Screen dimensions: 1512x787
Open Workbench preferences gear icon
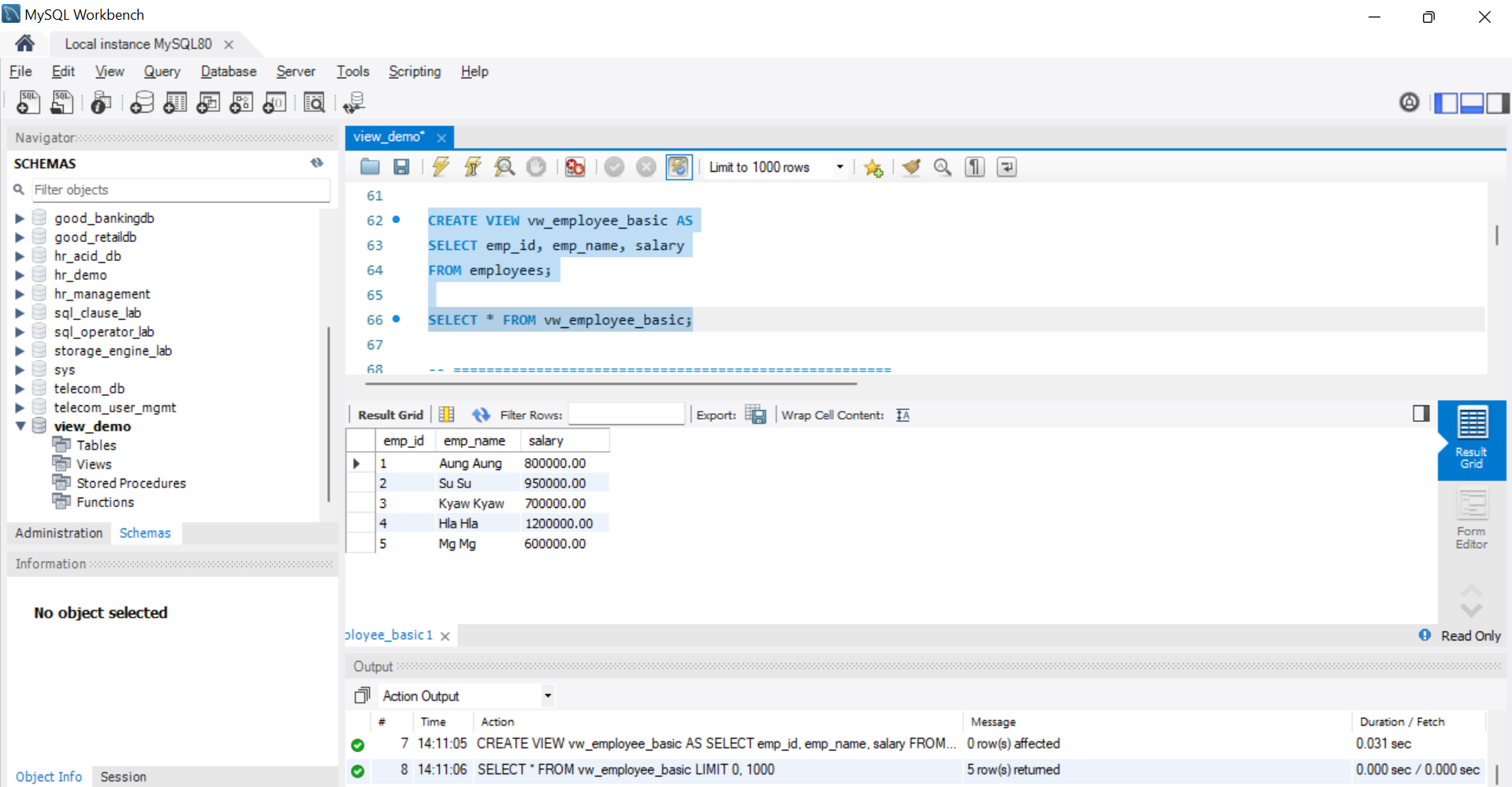(1410, 102)
